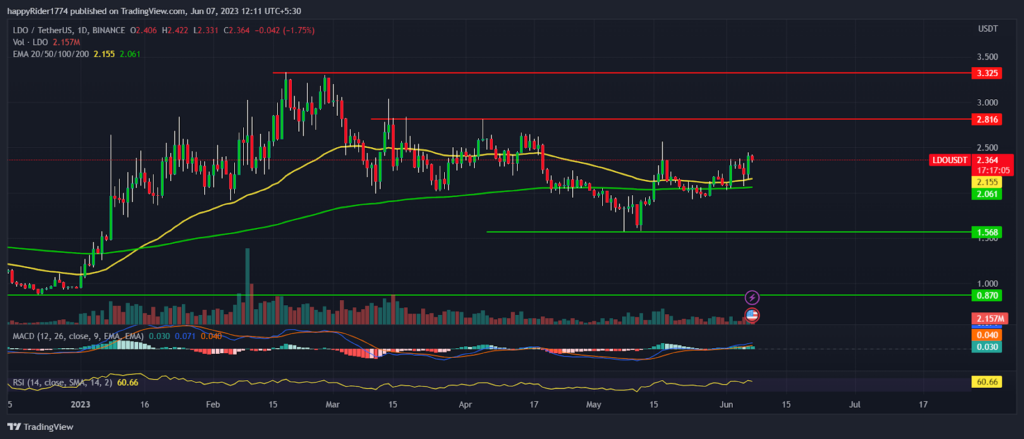Click the 17:17:05 candle countdown timer
This screenshot has height=439, width=1024.
click(x=992, y=170)
